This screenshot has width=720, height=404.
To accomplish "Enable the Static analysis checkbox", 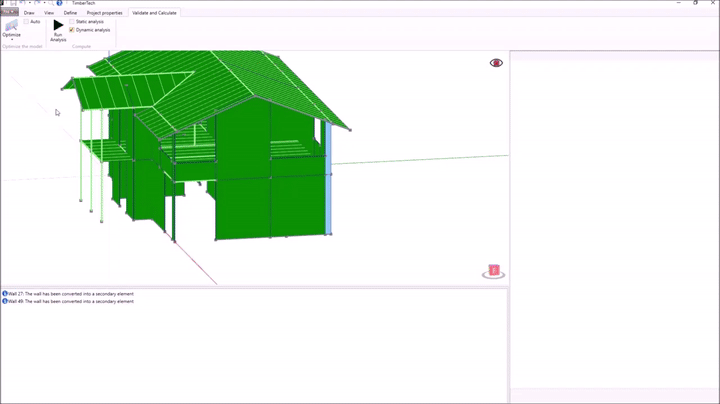I will [72, 21].
